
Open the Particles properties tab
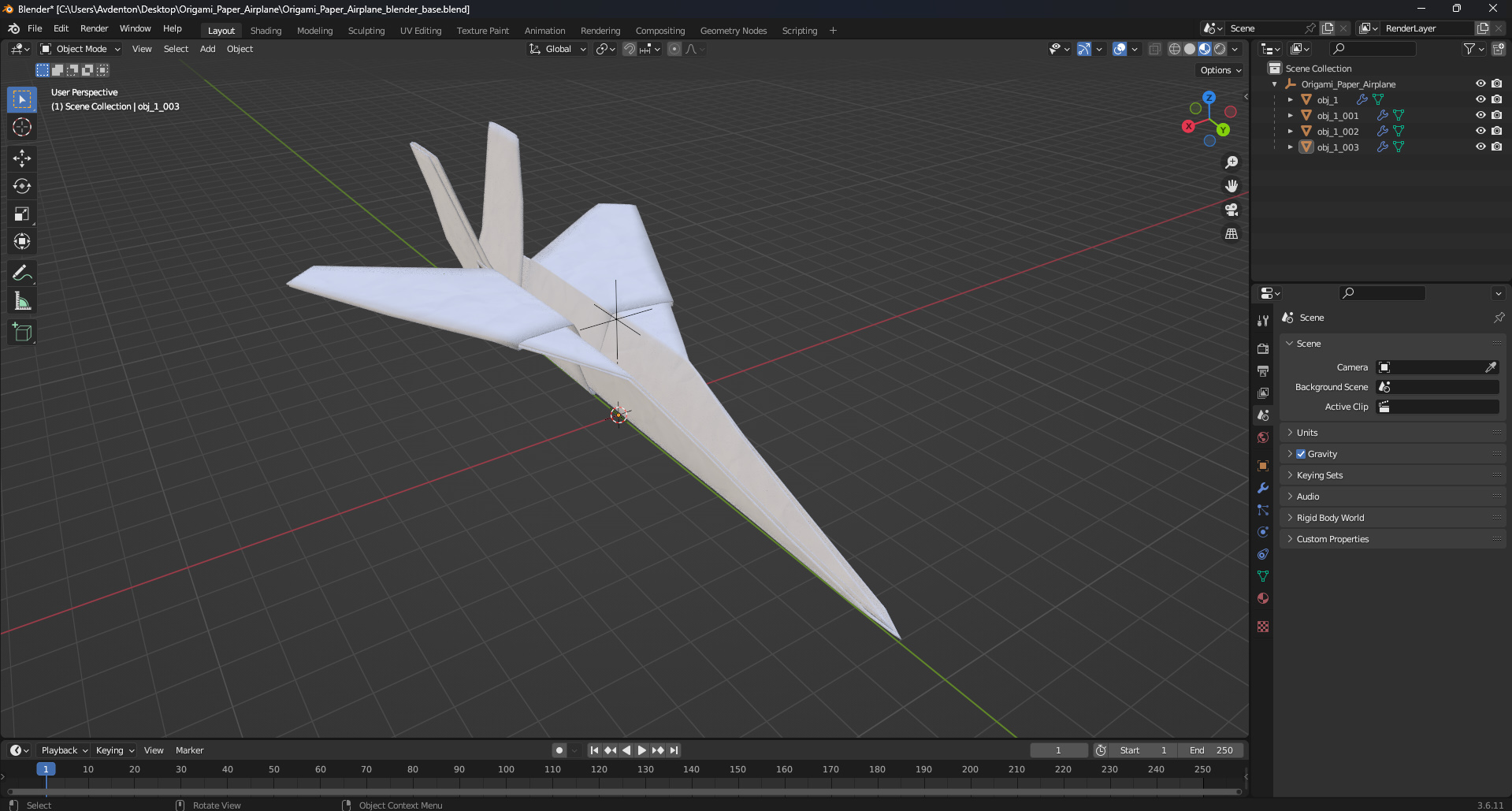(x=1263, y=510)
